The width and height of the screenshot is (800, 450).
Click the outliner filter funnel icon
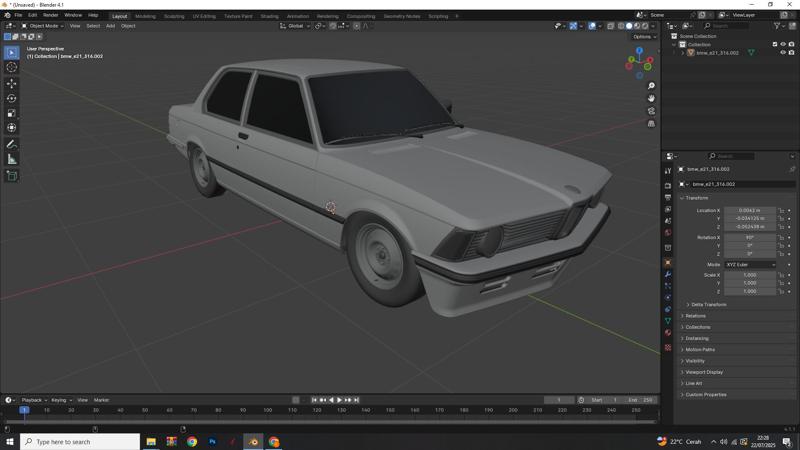(777, 26)
